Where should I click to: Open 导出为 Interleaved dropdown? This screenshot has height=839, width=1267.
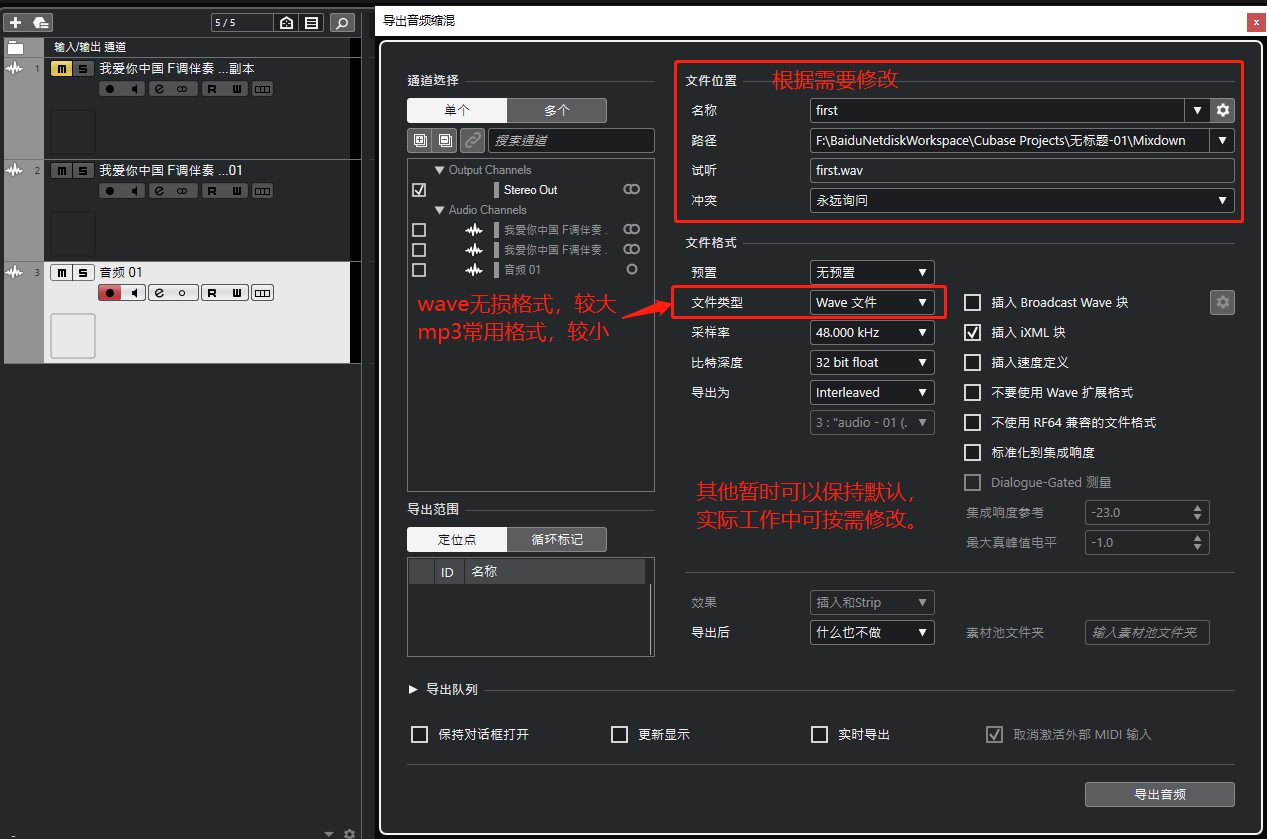coord(872,393)
